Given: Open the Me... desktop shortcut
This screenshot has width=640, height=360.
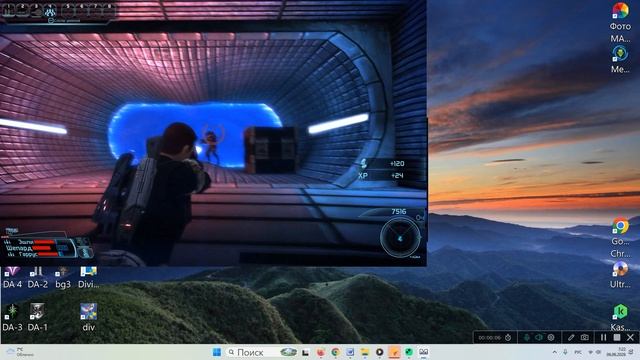Looking at the screenshot, I should 620,60.
